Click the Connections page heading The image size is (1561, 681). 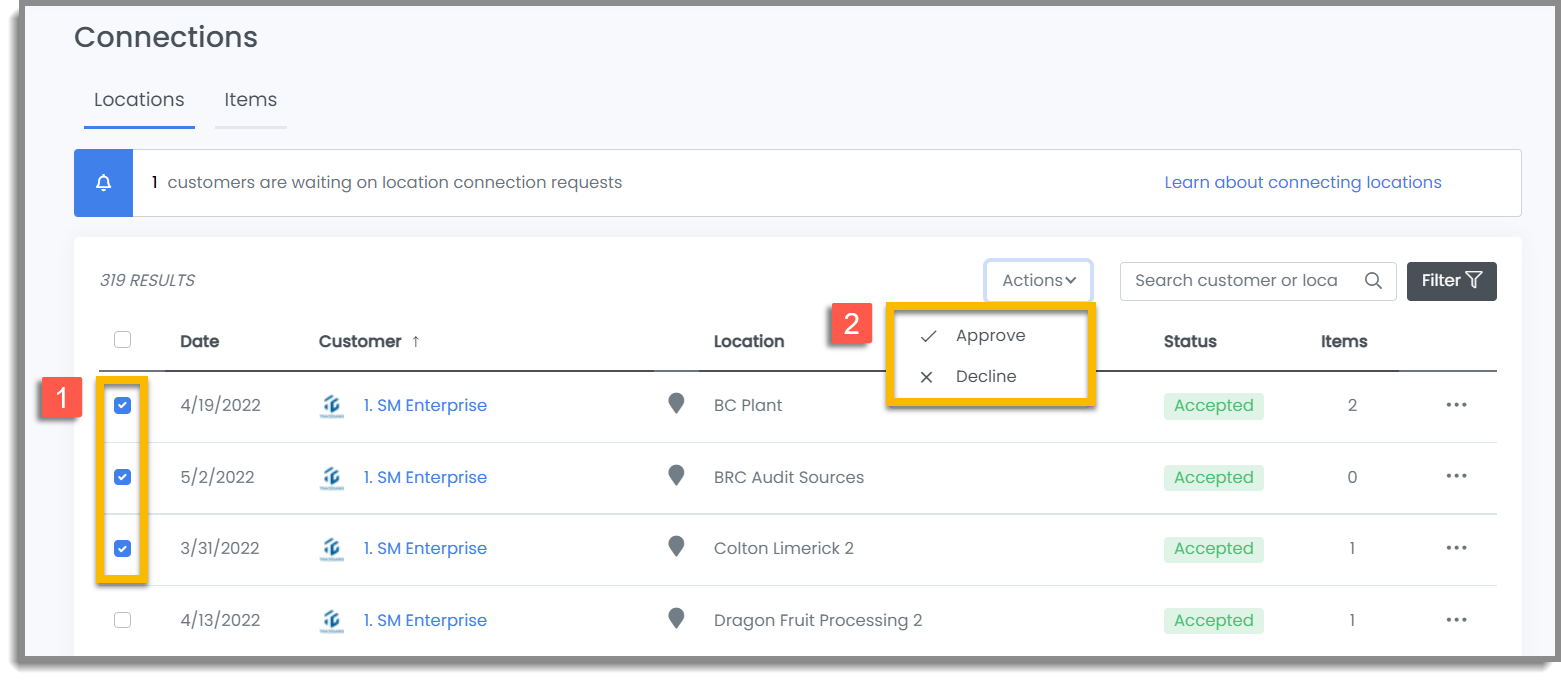pyautogui.click(x=166, y=38)
